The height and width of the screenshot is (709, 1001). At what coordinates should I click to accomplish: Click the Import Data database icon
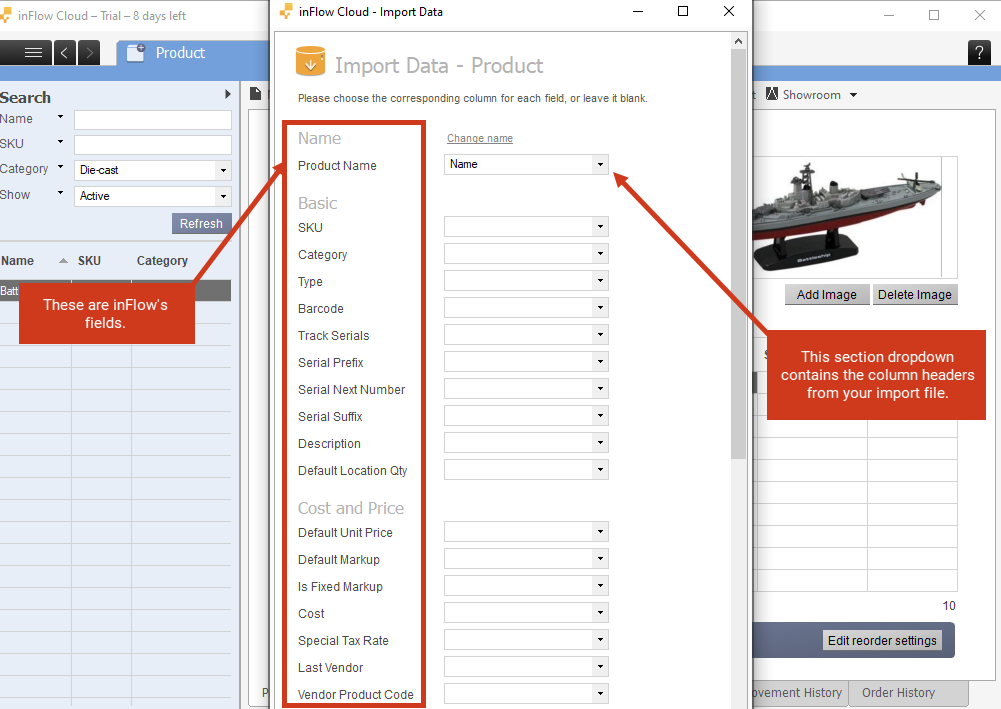pyautogui.click(x=310, y=62)
